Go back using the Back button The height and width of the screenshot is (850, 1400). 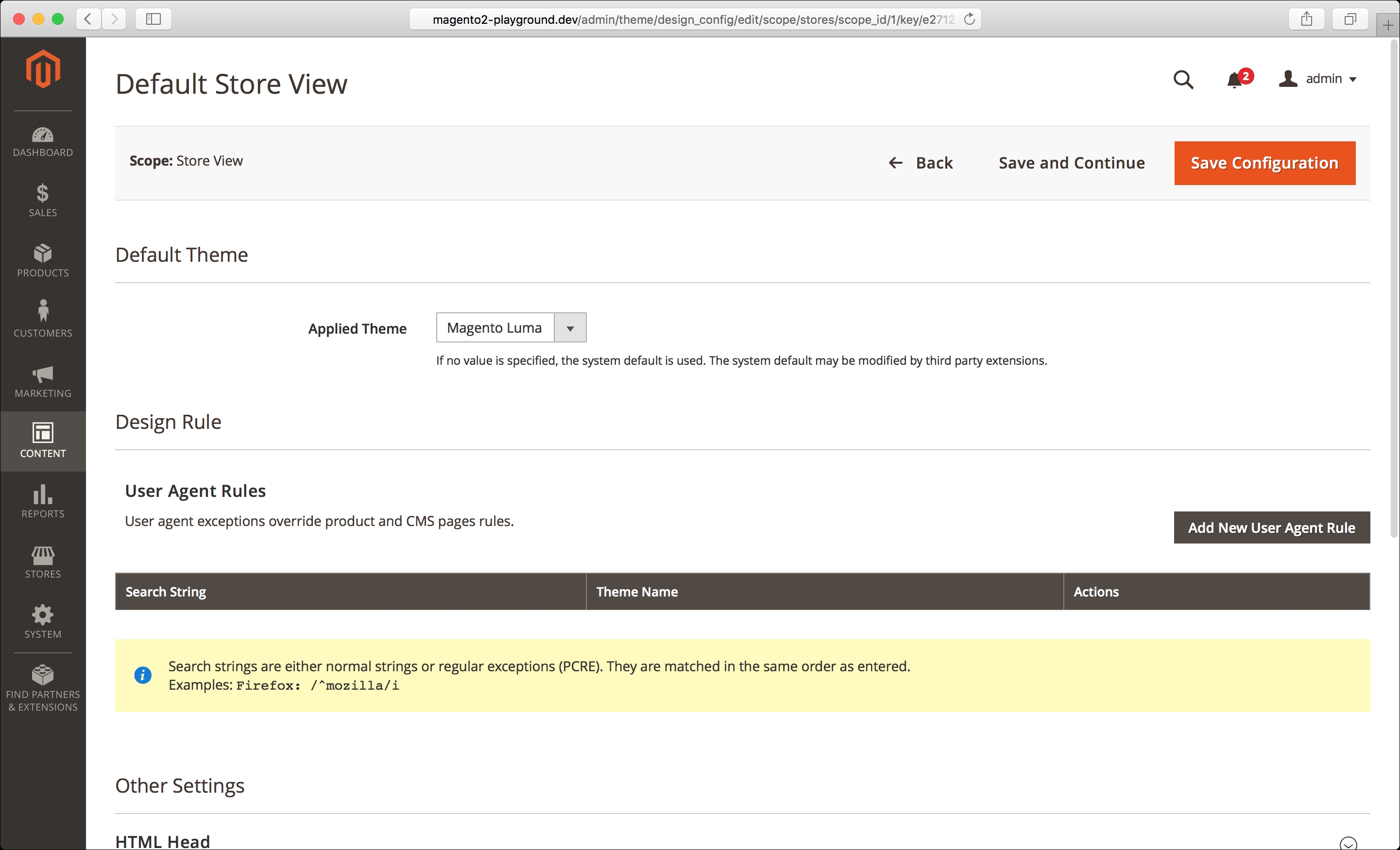point(921,163)
